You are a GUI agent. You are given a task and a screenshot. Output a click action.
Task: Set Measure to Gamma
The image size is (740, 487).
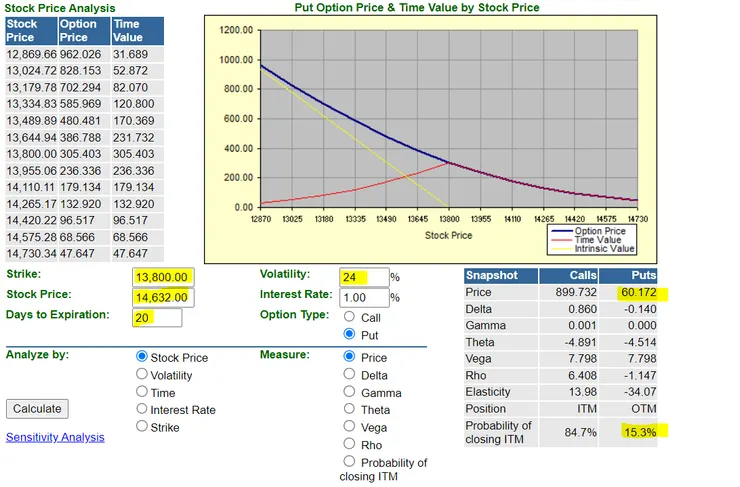click(x=349, y=391)
